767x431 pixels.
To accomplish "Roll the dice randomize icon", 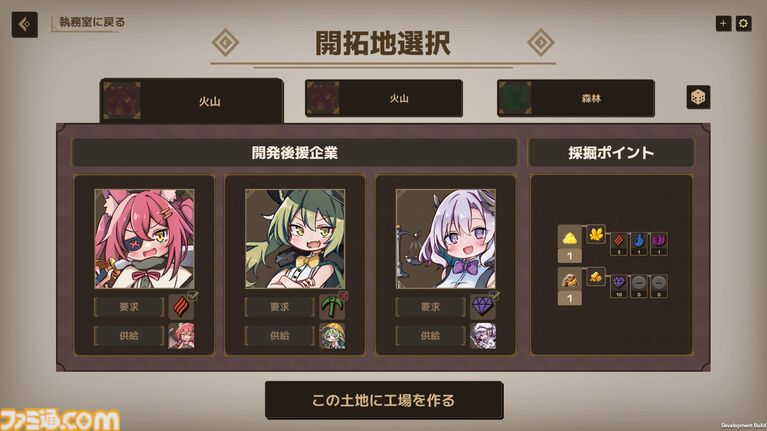I will pyautogui.click(x=698, y=97).
